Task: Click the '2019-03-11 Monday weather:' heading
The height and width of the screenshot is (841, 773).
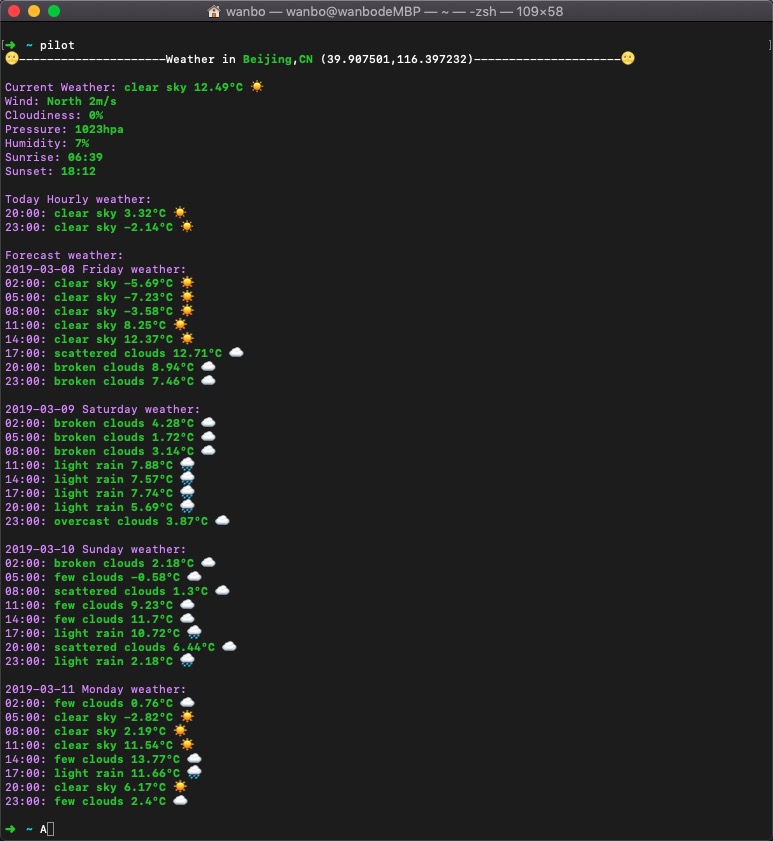Action: [x=95, y=689]
